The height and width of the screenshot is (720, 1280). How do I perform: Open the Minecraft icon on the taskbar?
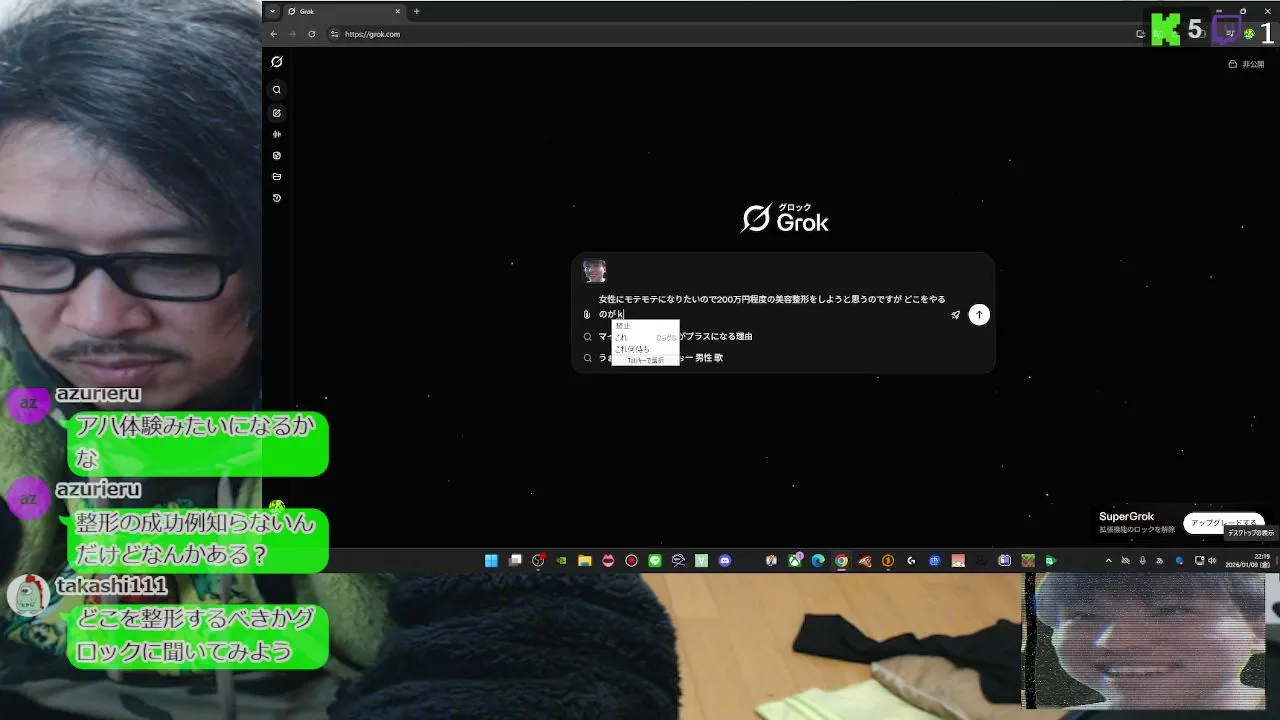(1028, 561)
